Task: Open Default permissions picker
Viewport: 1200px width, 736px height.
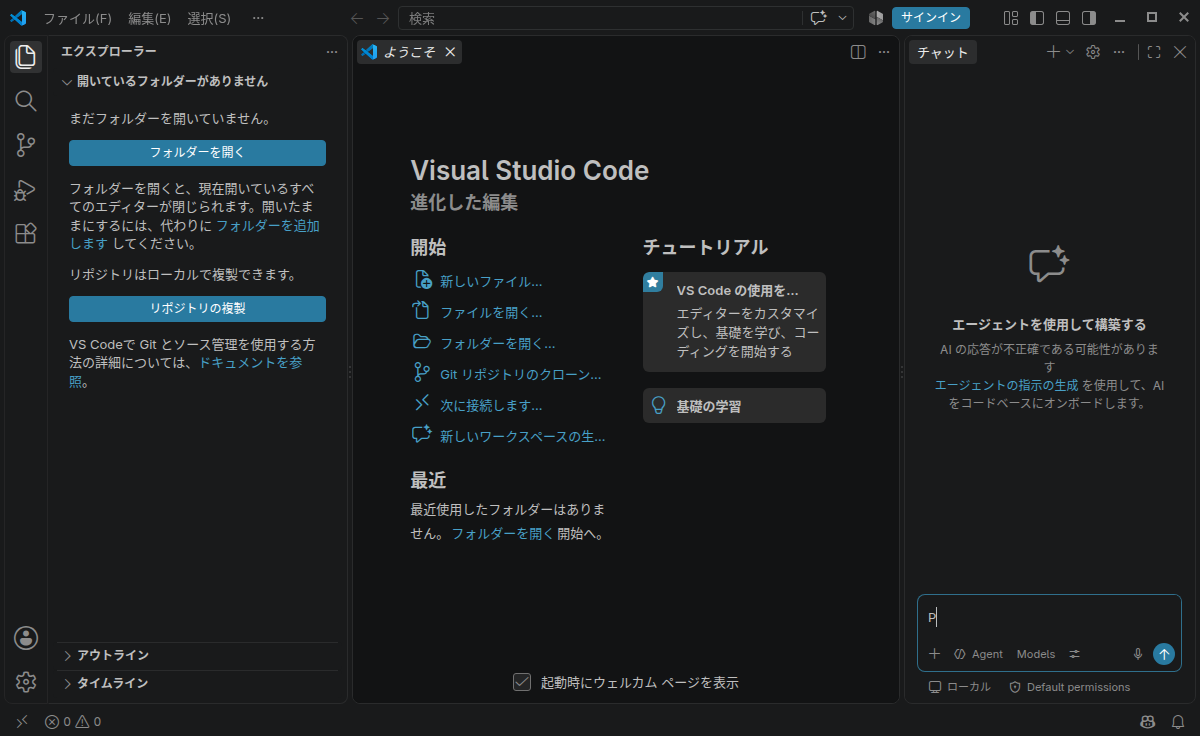Action: coord(1069,687)
